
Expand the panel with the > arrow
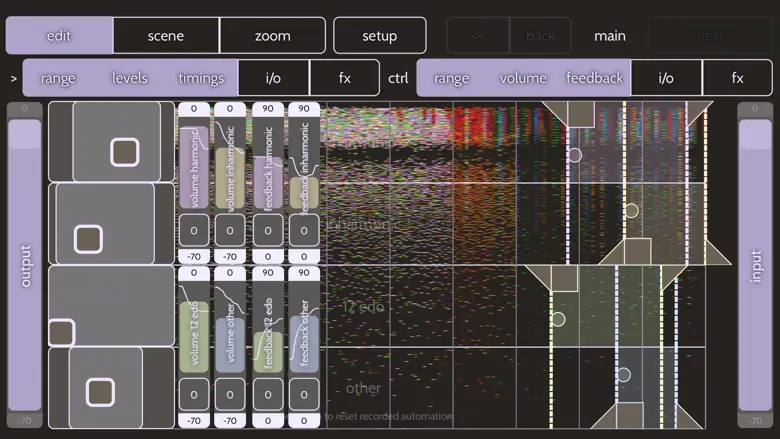[x=13, y=78]
